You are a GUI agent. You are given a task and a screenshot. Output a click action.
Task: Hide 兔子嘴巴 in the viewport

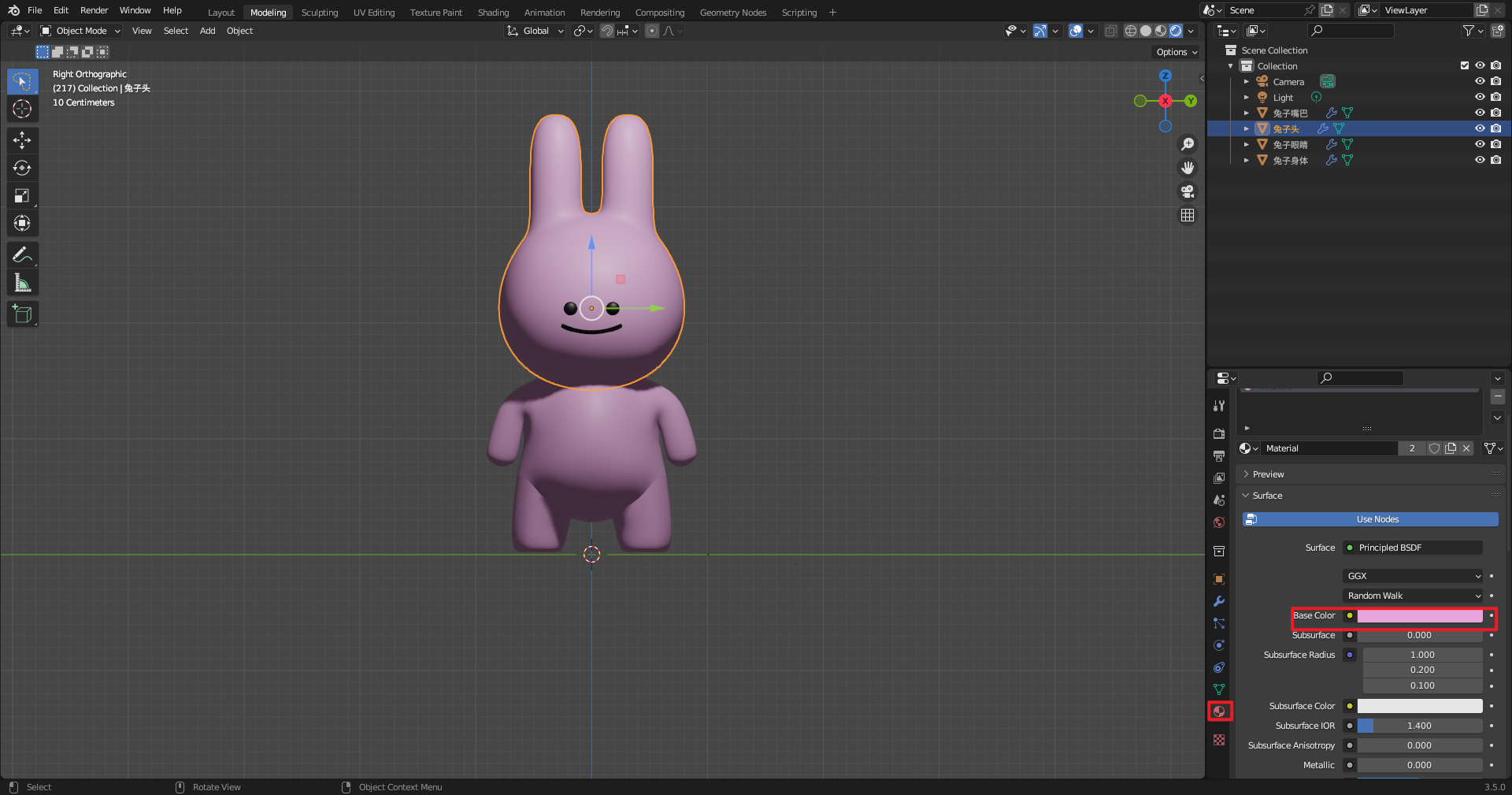tap(1480, 113)
